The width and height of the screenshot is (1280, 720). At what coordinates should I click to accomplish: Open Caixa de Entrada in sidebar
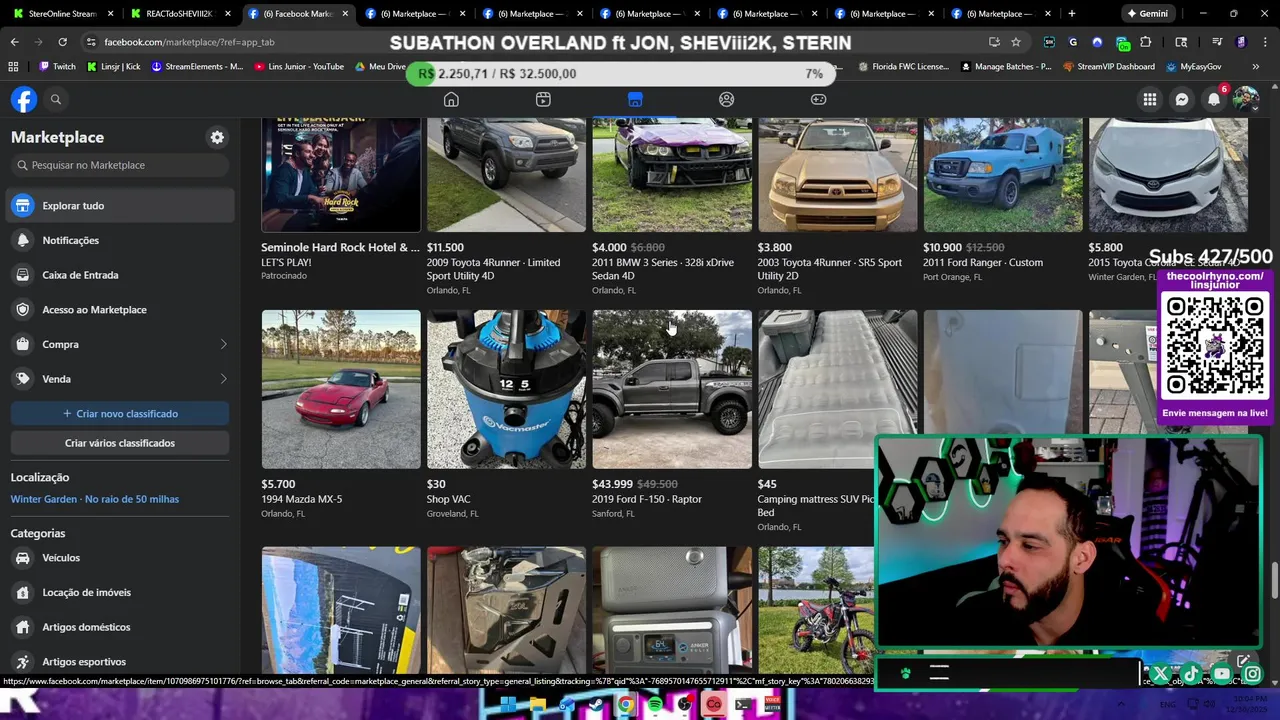click(x=120, y=275)
